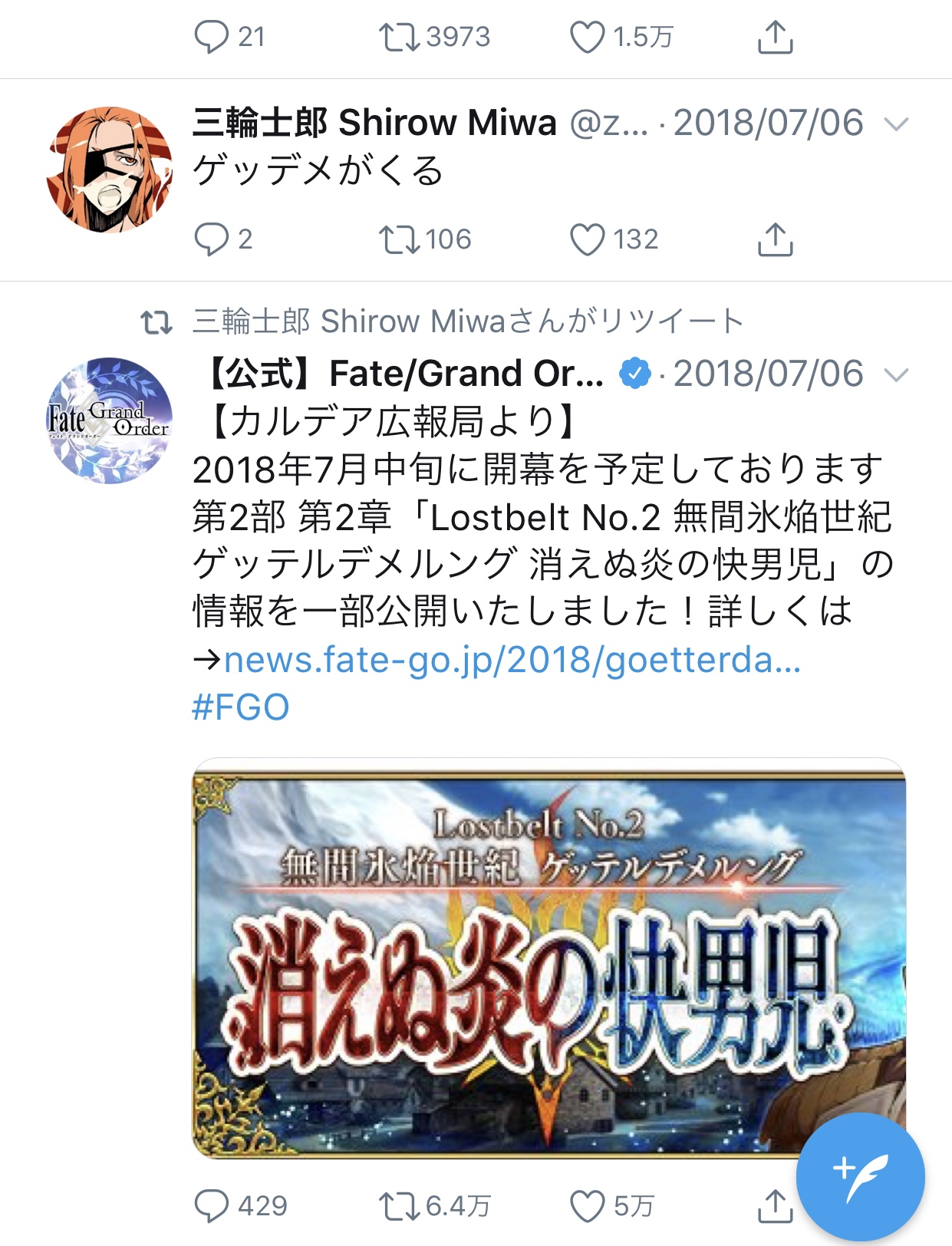View the Lostbelt No.2 banner image
Image resolution: width=952 pixels, height=1246 pixels.
[x=548, y=958]
